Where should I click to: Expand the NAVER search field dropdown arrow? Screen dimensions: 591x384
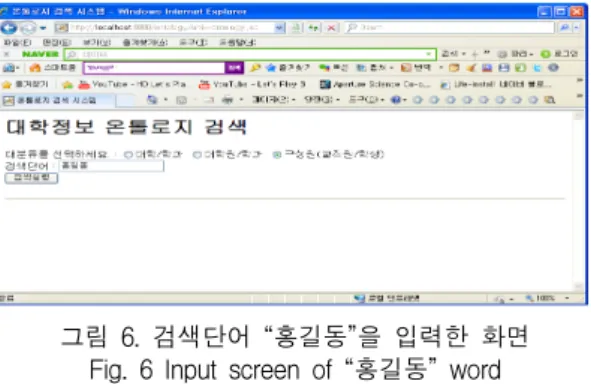point(428,54)
